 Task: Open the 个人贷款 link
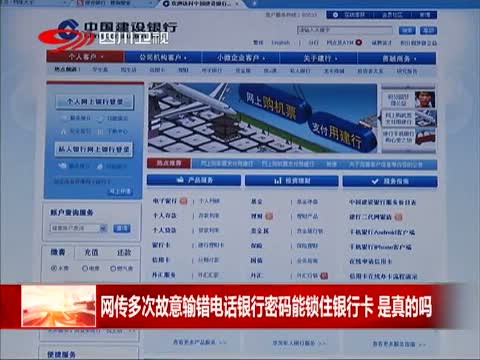coord(164,230)
